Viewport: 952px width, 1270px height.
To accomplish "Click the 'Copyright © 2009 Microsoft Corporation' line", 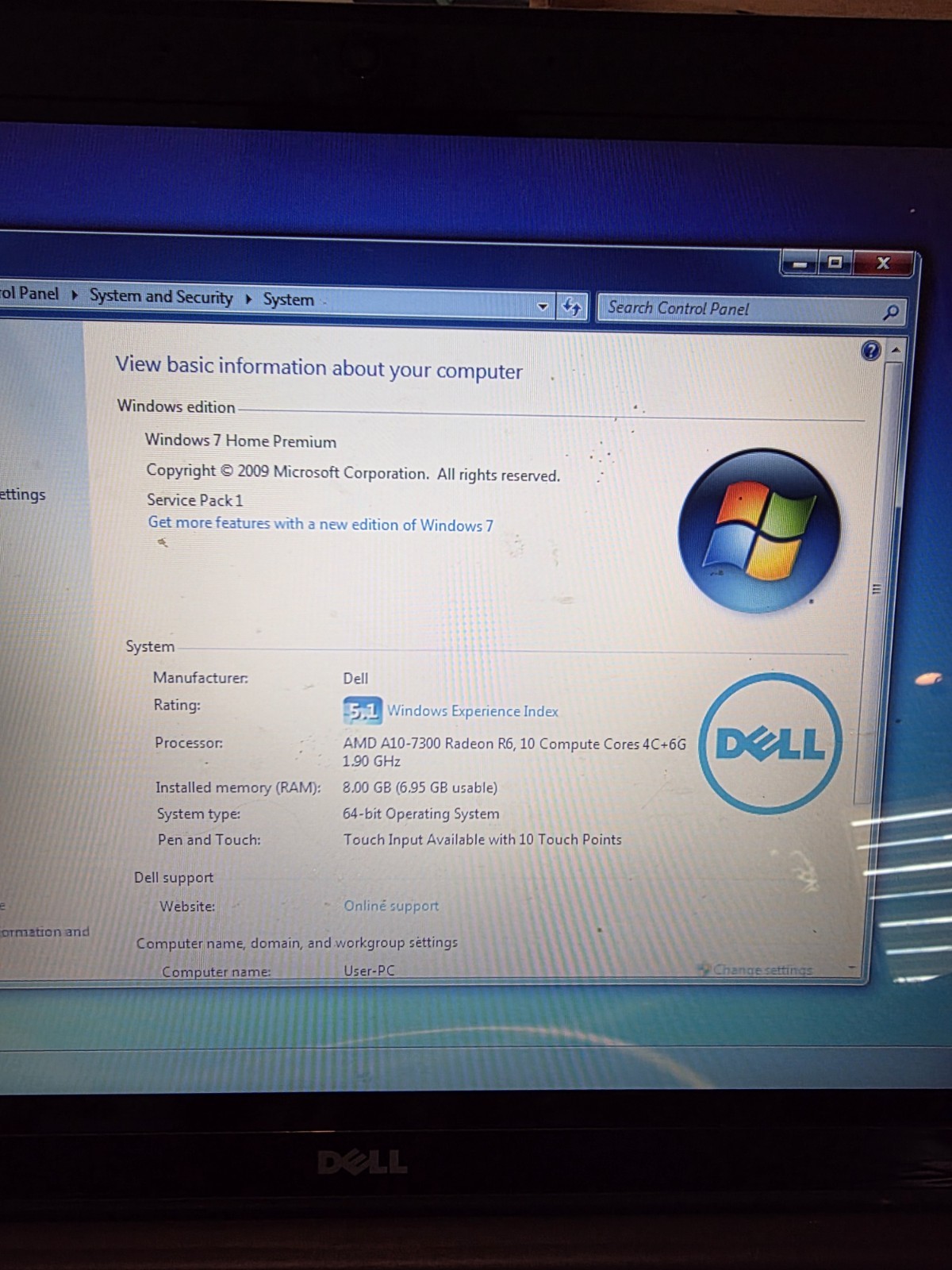I will pyautogui.click(x=353, y=472).
